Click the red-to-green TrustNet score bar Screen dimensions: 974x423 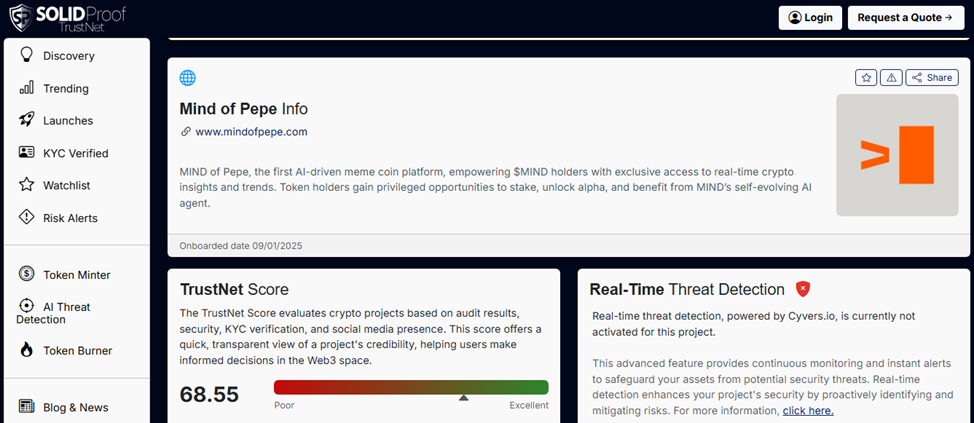[x=411, y=387]
